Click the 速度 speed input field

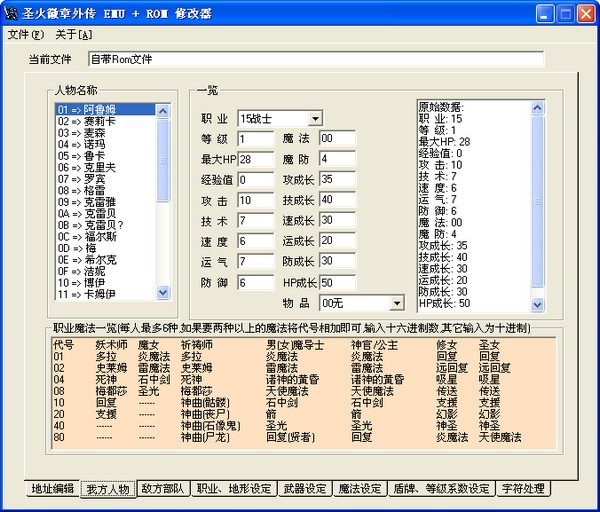pos(256,241)
